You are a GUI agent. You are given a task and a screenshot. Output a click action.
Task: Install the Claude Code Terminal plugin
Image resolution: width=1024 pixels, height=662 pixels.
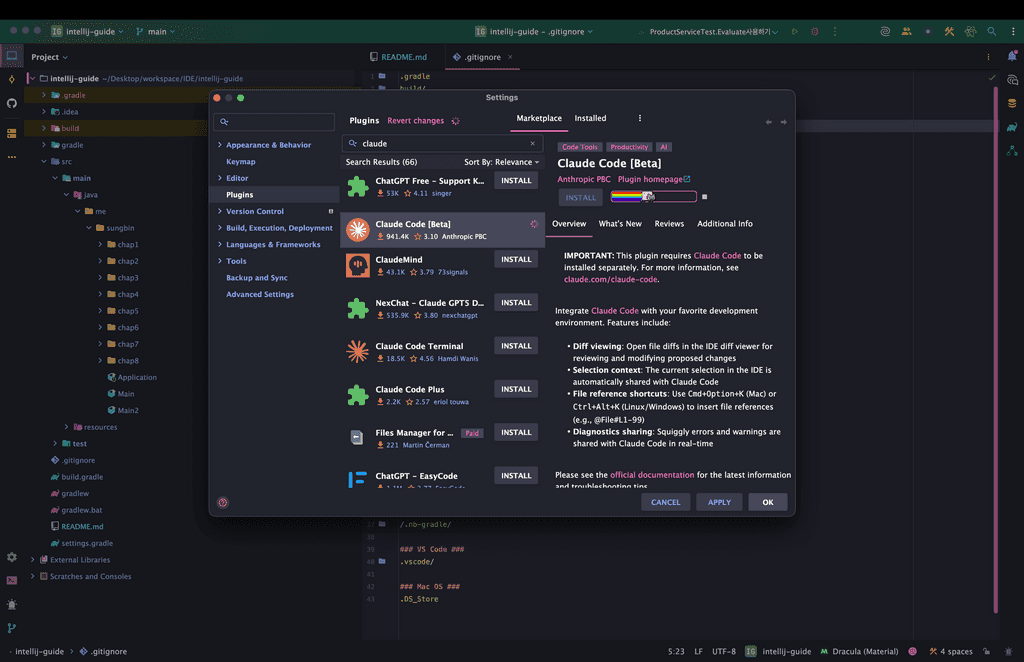pos(516,346)
